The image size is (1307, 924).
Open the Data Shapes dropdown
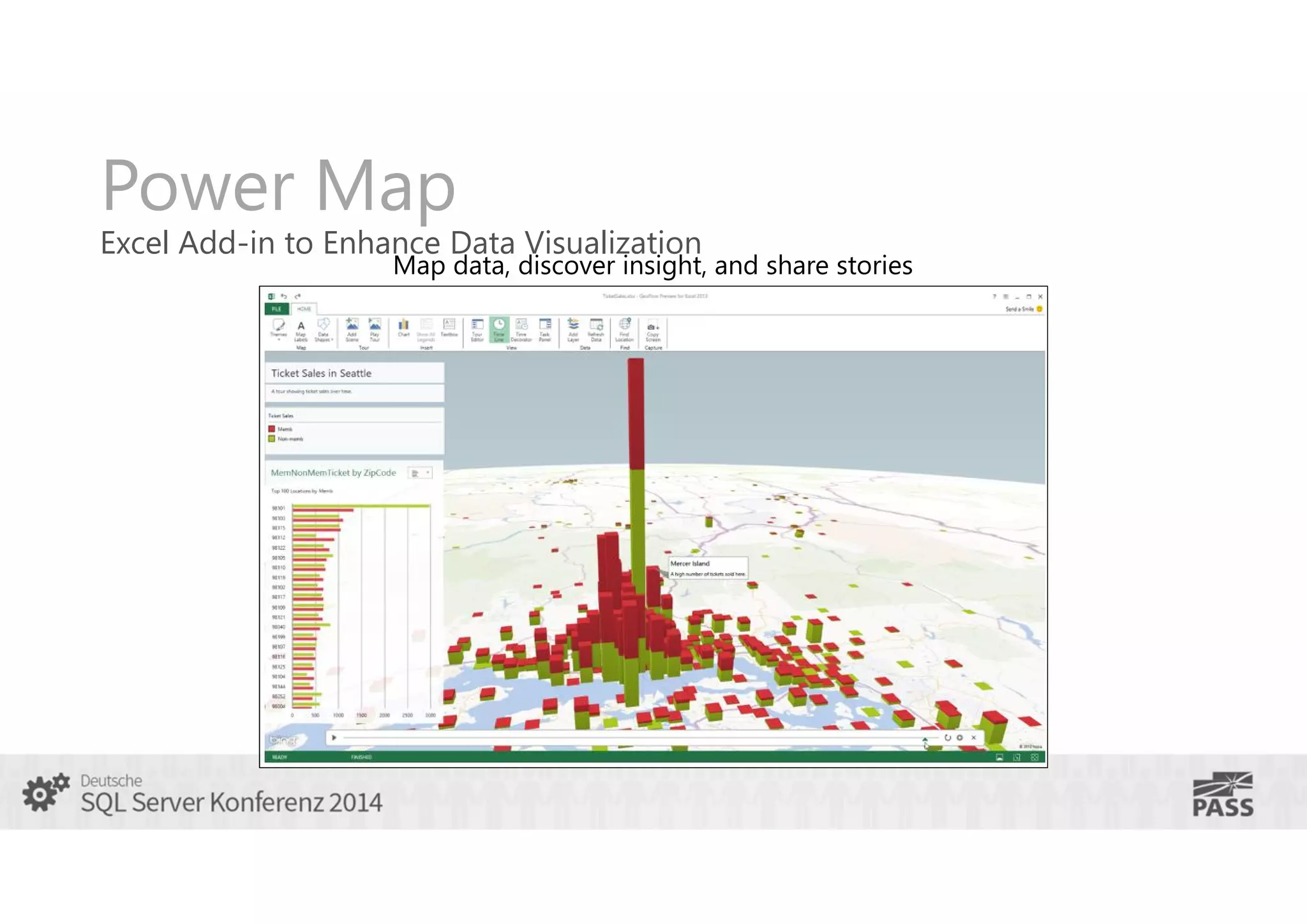(x=324, y=331)
